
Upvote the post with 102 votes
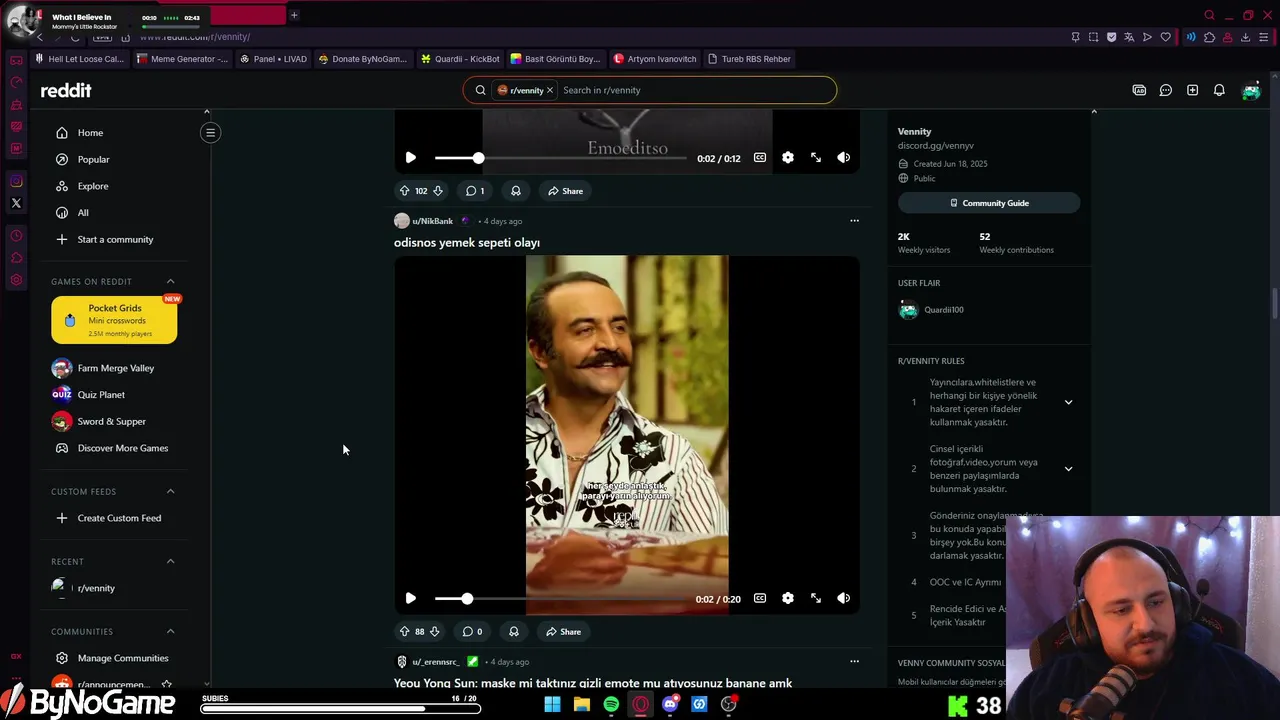point(404,190)
